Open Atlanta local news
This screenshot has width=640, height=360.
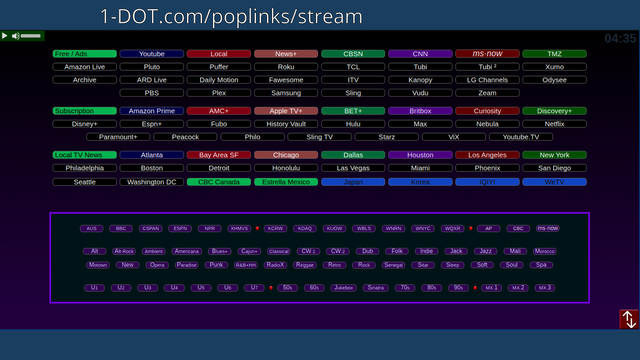[151, 155]
